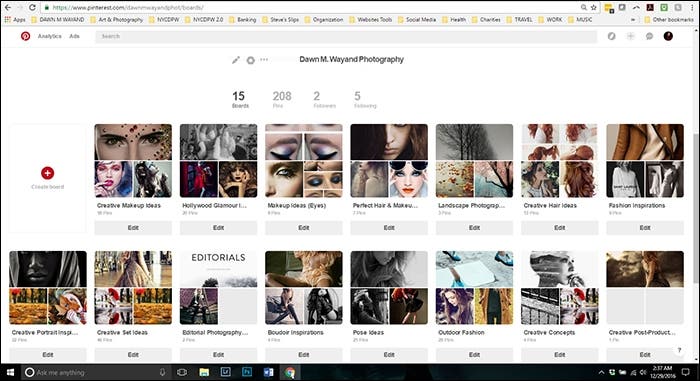Select the 5 Following tab
This screenshot has width=700, height=381.
point(365,99)
